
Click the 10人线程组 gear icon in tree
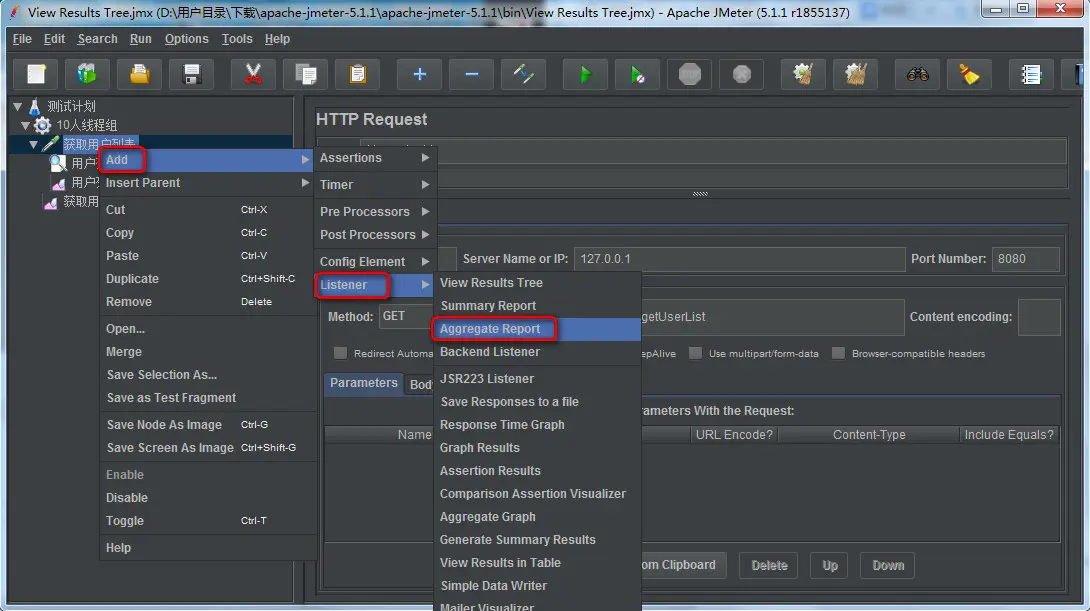pos(42,125)
